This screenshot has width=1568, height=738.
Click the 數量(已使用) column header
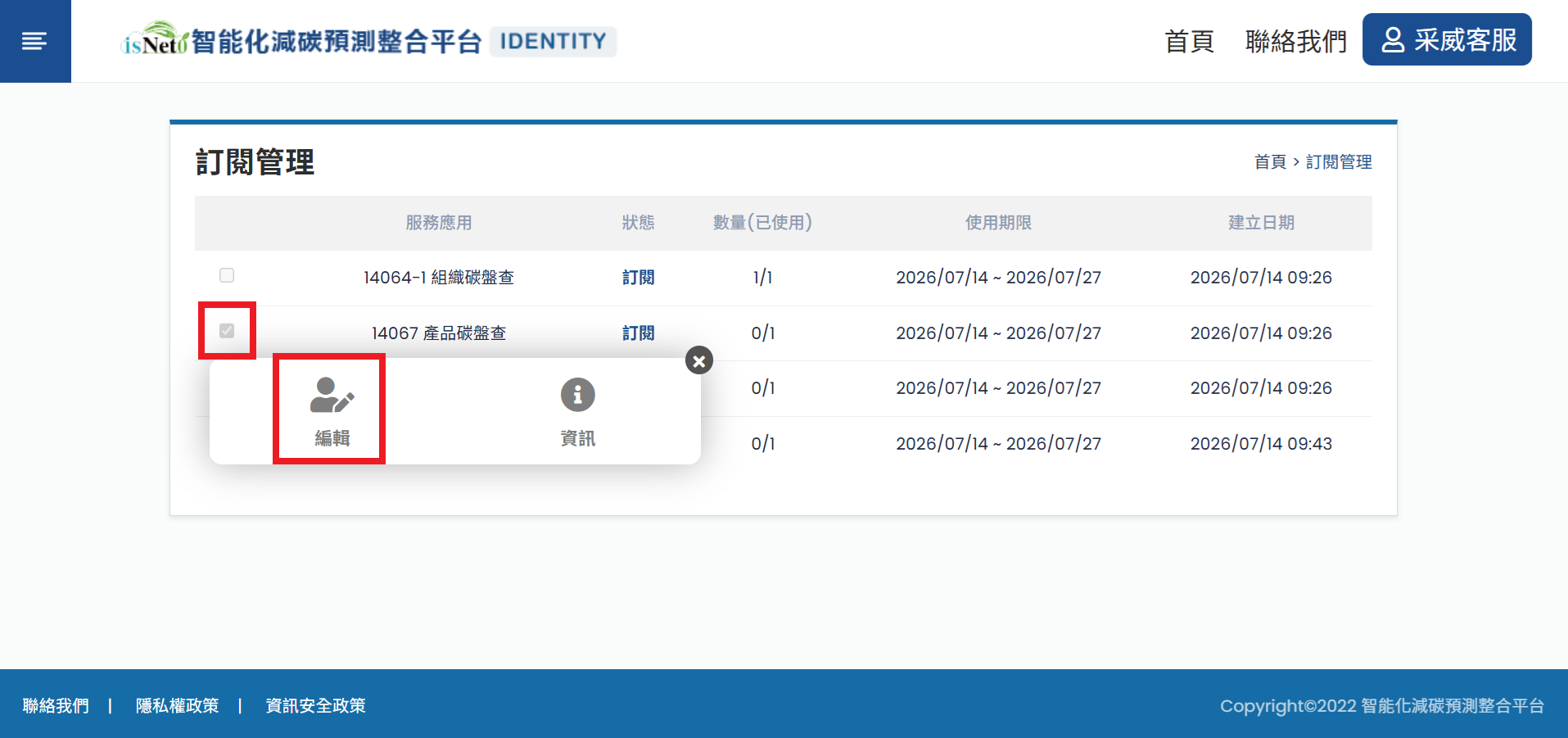[x=762, y=223]
